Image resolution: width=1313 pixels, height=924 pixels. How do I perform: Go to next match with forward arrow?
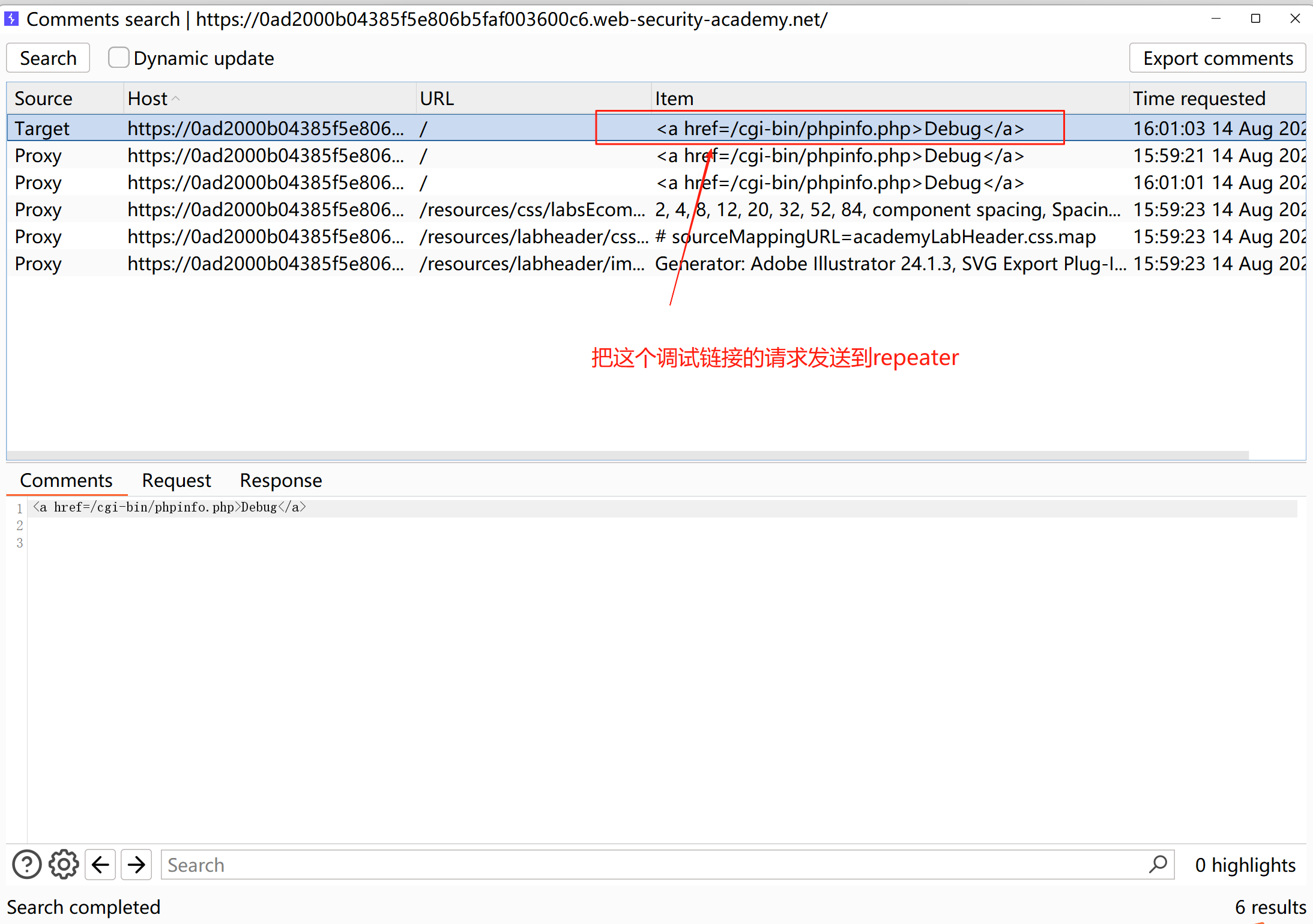click(x=136, y=865)
